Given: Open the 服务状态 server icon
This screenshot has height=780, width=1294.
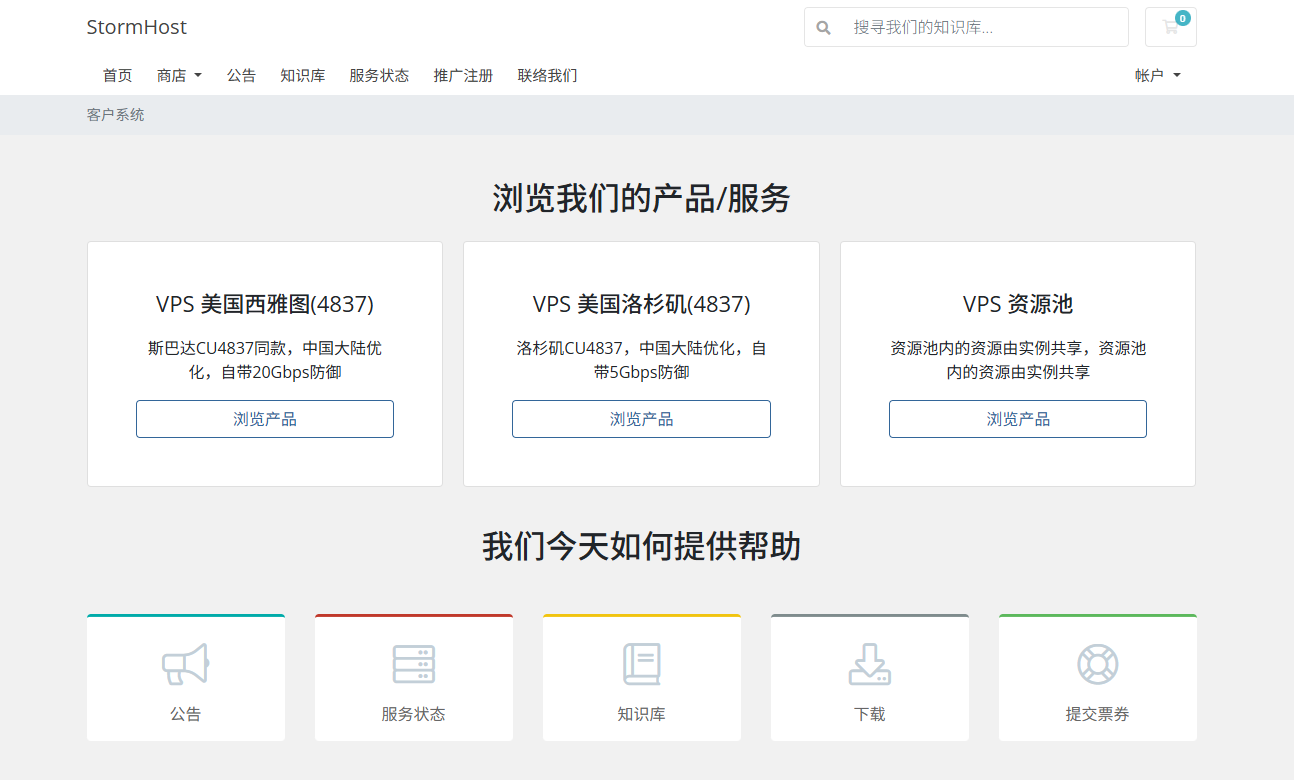Looking at the screenshot, I should tap(413, 664).
